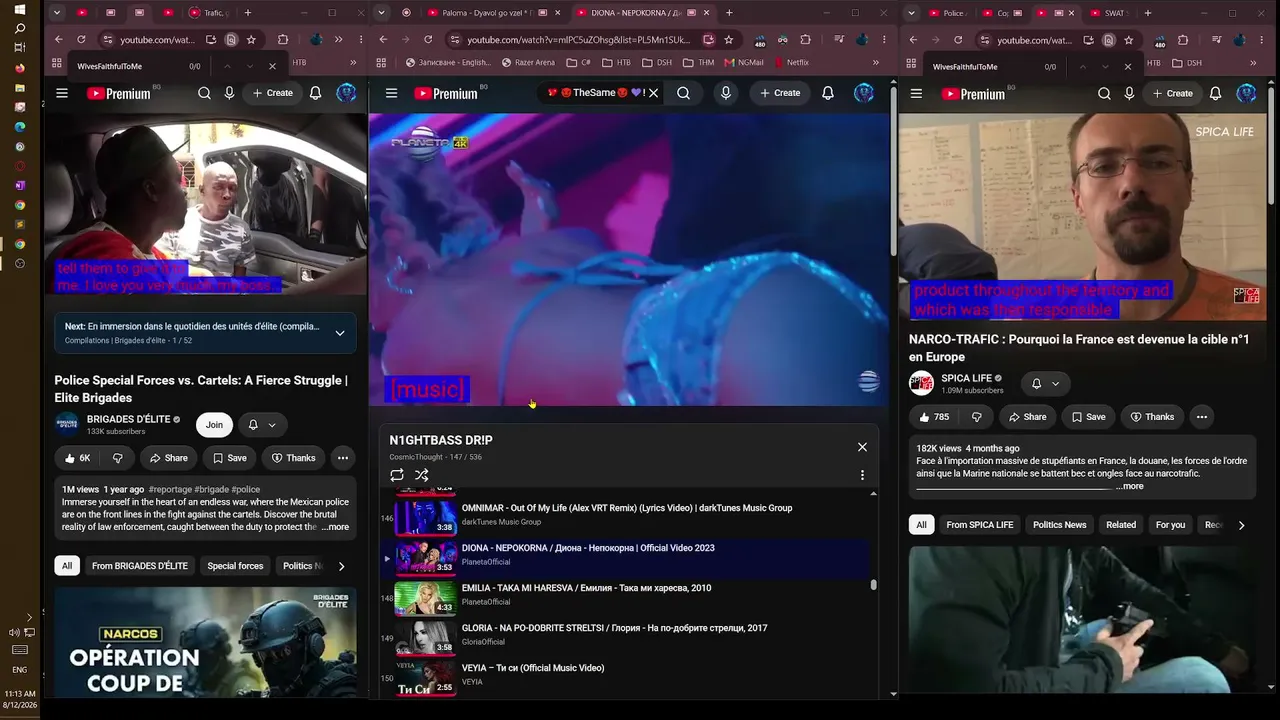The image size is (1280, 720).
Task: Open more actions for the NARCO-TRAFIC video
Action: coord(1201,417)
